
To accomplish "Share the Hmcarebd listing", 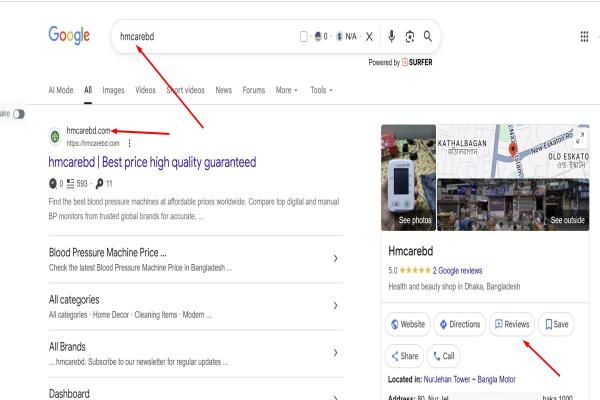I will [404, 356].
